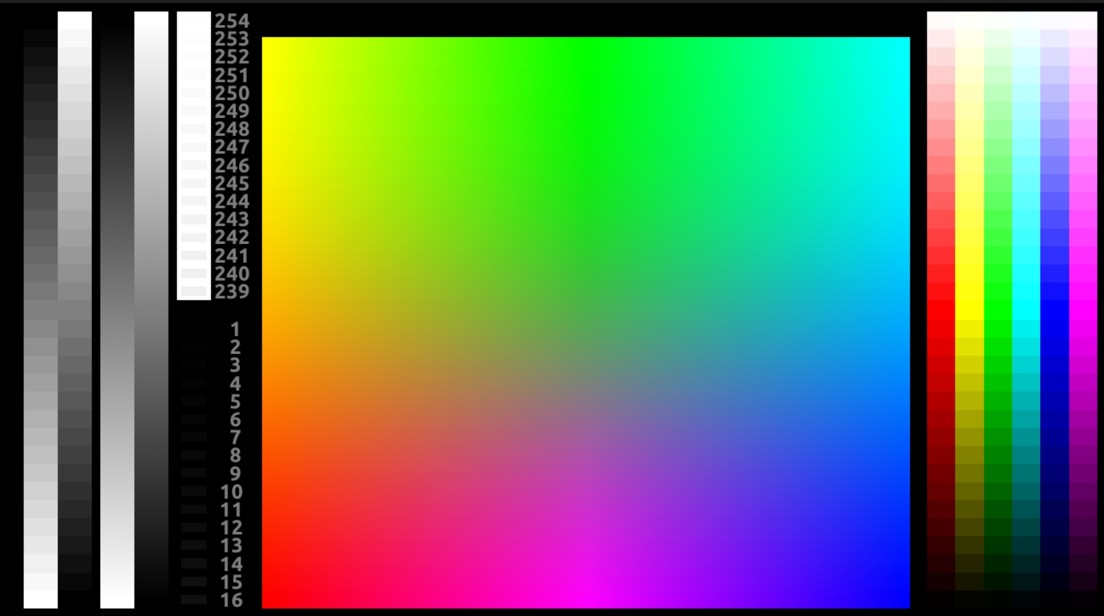Click the number label 246

(231, 166)
